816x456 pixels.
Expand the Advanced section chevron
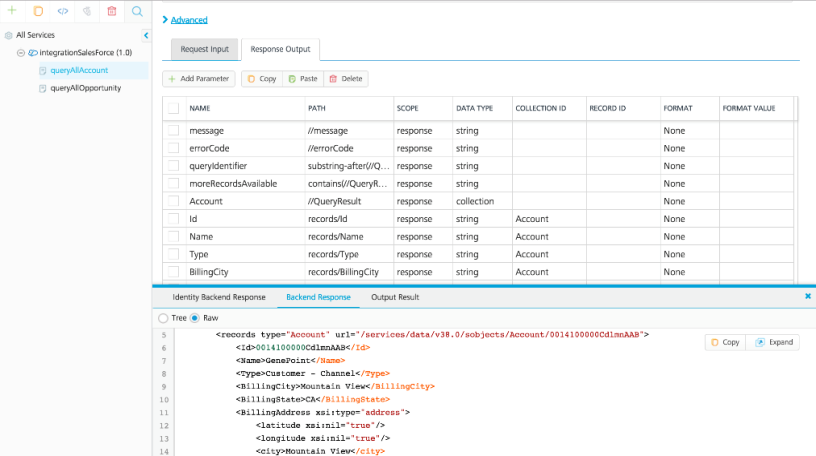(165, 20)
